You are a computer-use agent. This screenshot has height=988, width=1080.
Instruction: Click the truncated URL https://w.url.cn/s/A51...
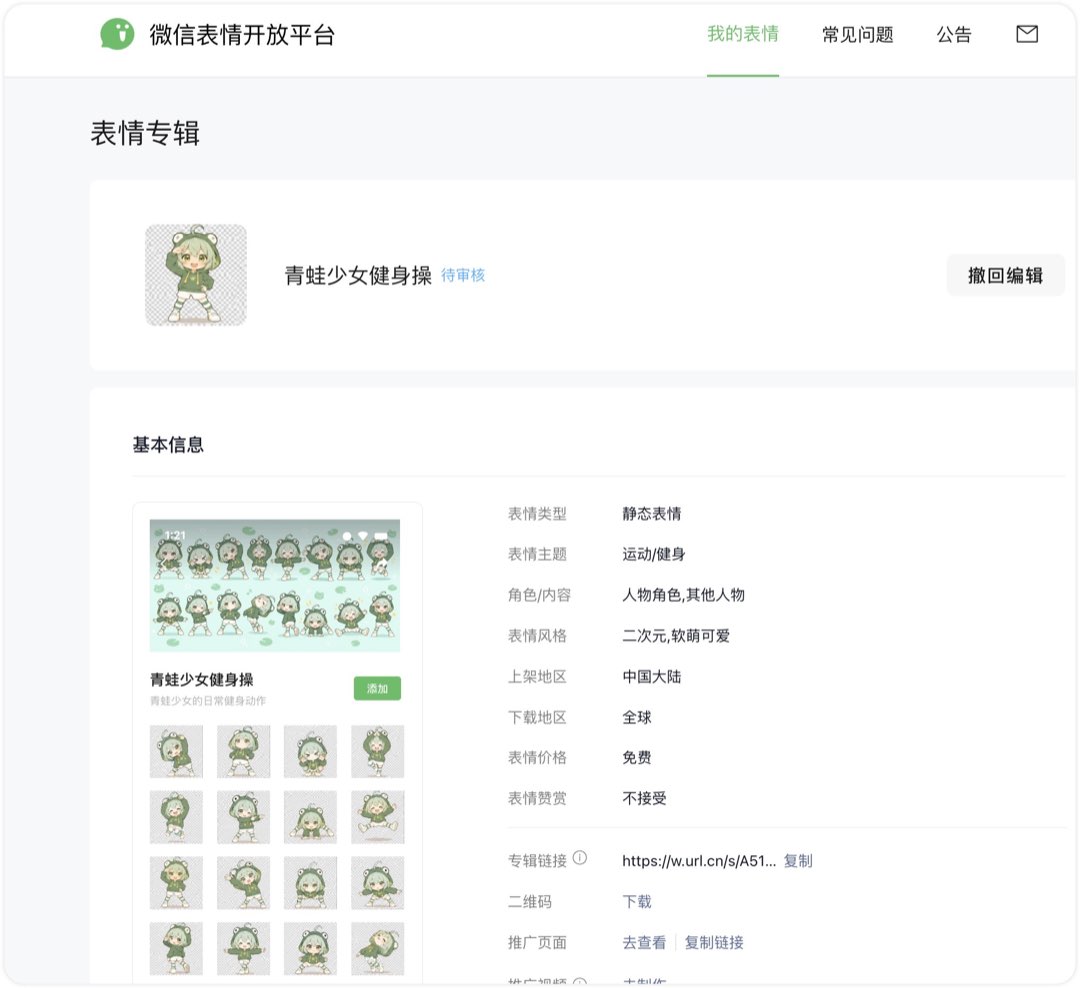coord(698,861)
